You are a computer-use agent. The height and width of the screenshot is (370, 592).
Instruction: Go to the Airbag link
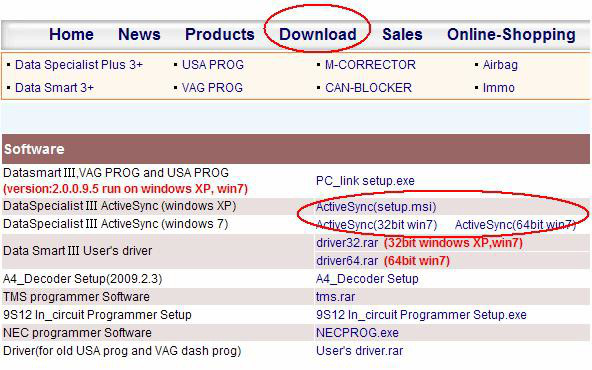tap(500, 65)
